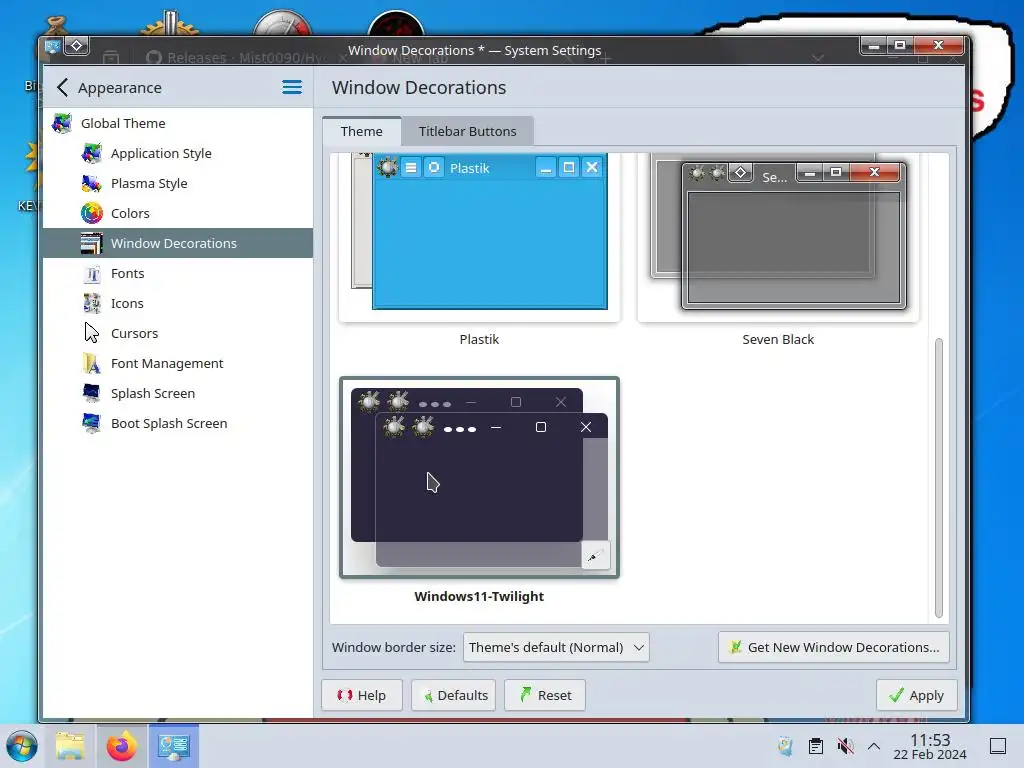
Task: Switch to the System Settings taskbar entry
Action: point(174,746)
